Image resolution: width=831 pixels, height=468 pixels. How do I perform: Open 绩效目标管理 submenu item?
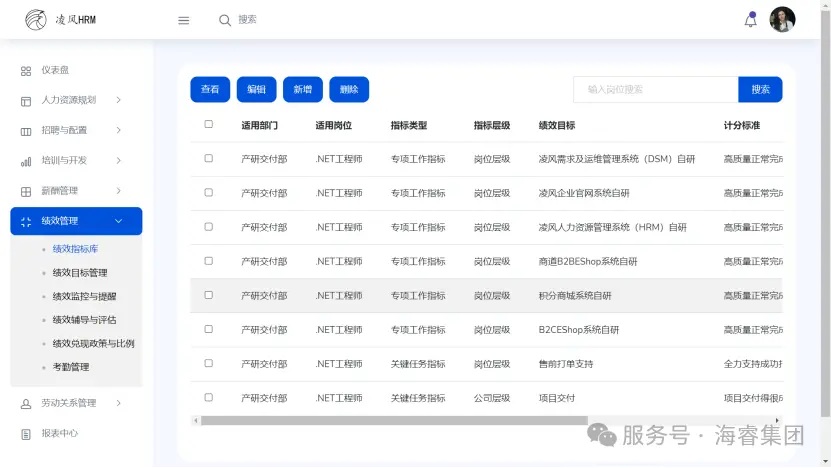[80, 273]
